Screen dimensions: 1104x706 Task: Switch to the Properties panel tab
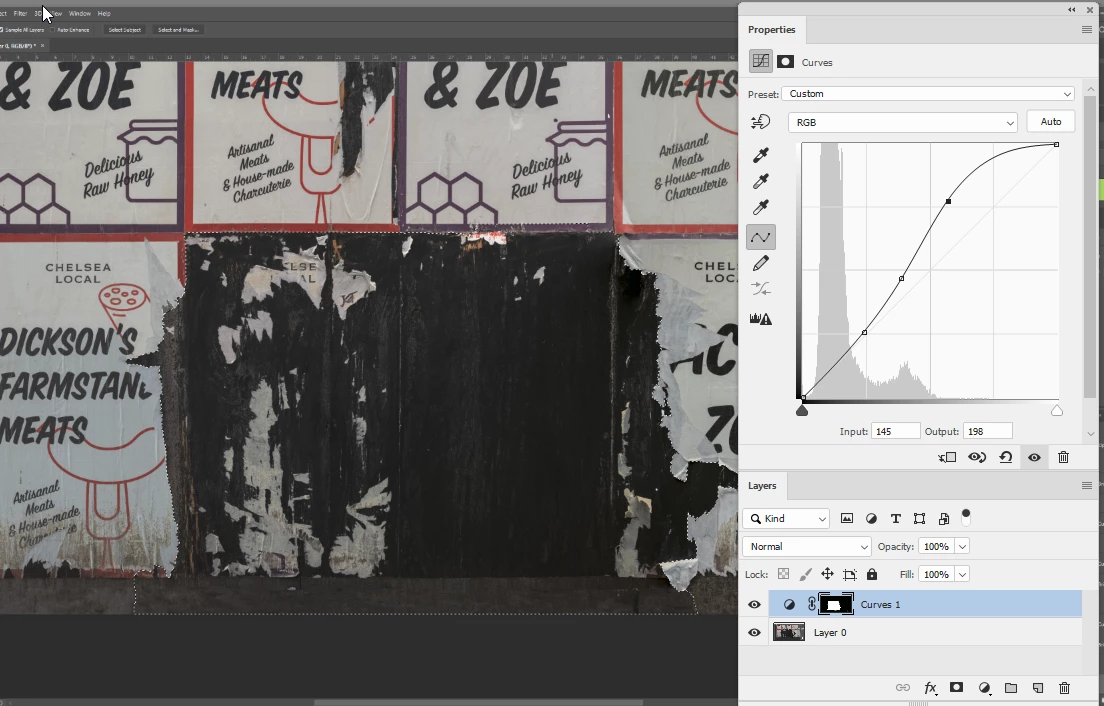(x=772, y=30)
